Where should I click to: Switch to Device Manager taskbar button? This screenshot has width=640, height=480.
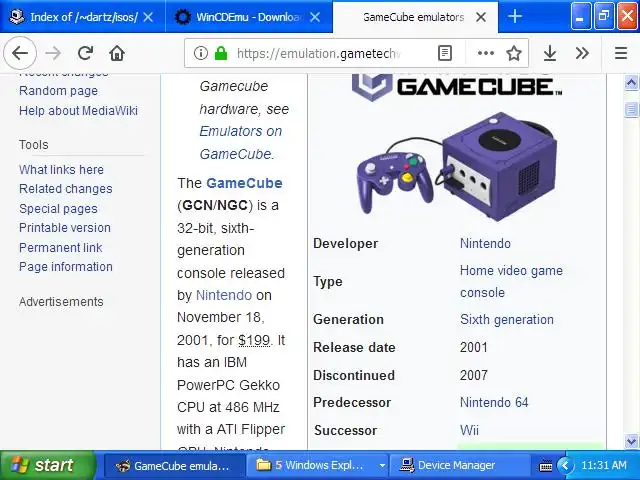point(460,465)
